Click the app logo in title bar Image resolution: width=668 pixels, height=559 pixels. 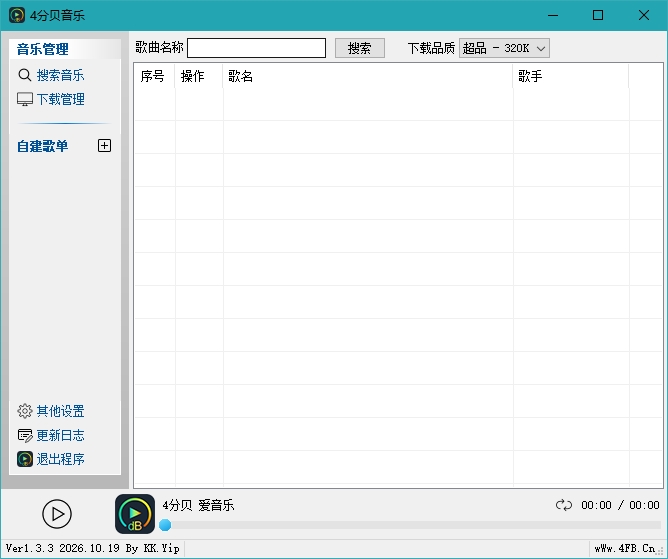pos(17,15)
